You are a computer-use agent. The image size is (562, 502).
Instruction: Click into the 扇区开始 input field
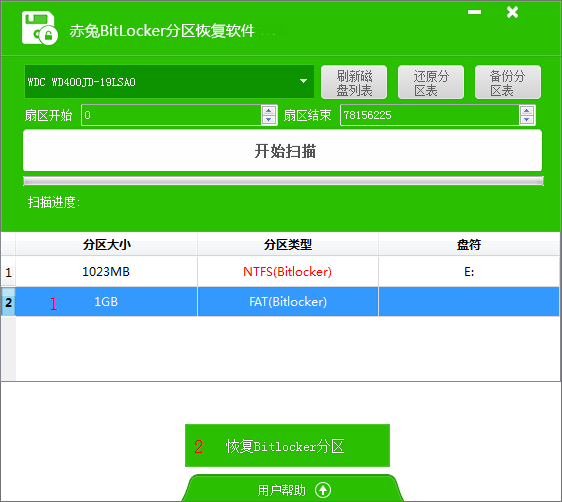[x=172, y=115]
